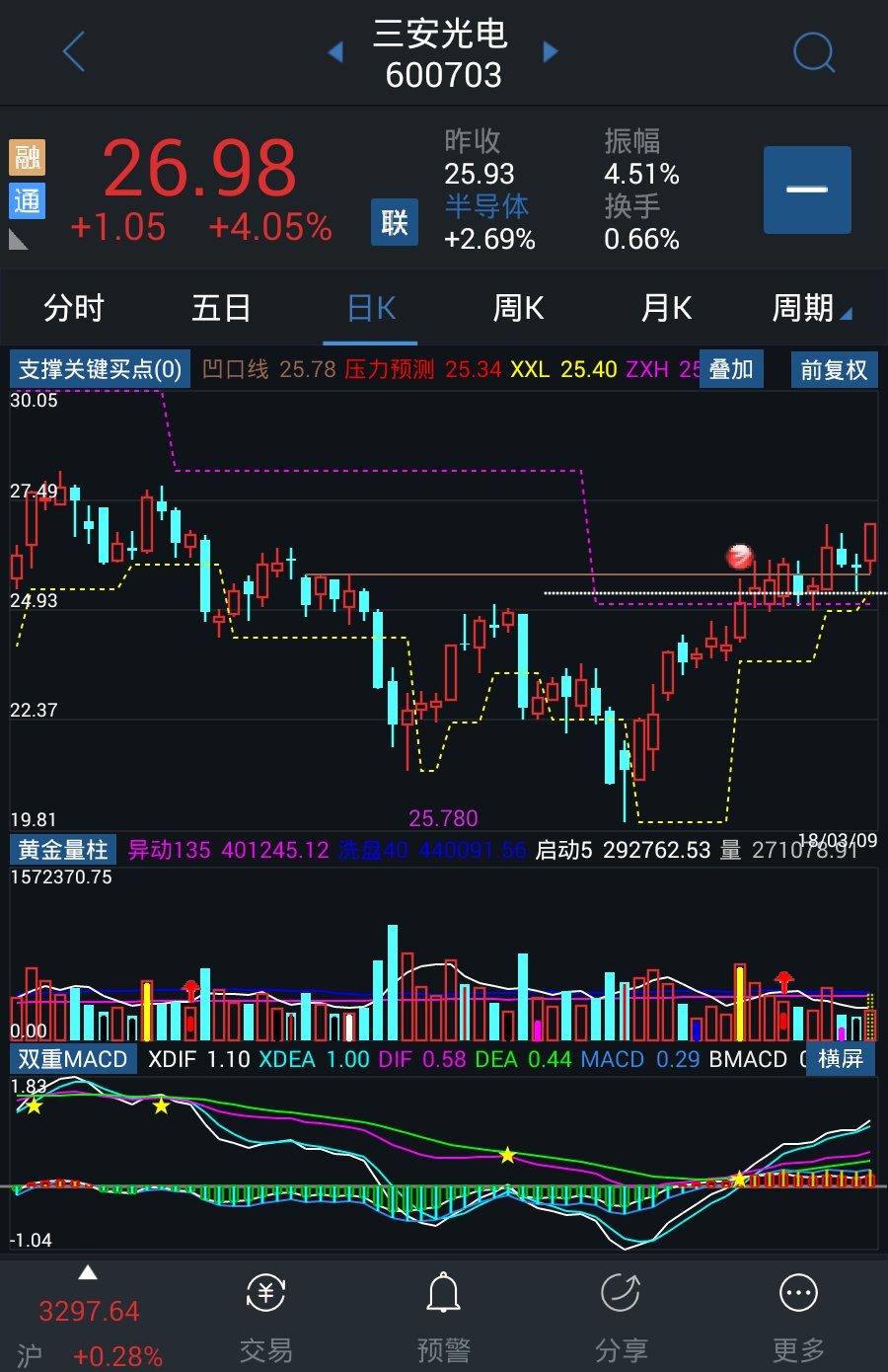The image size is (888, 1372).
Task: Tap the back arrow icon
Action: tap(74, 51)
